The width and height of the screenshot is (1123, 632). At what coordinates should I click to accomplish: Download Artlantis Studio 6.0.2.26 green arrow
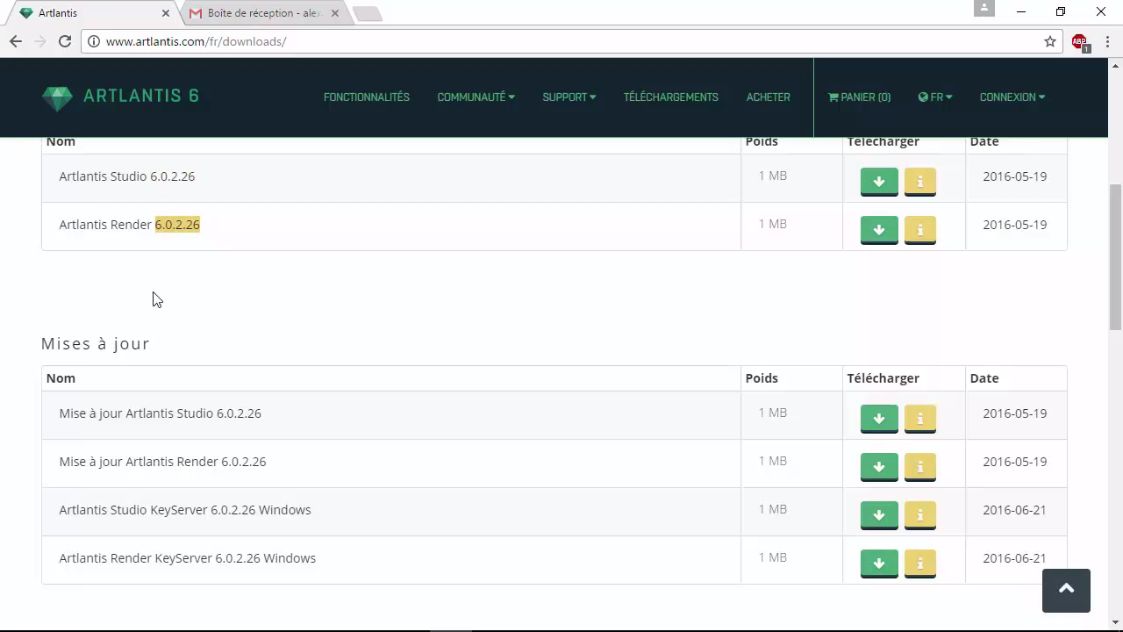pos(879,181)
